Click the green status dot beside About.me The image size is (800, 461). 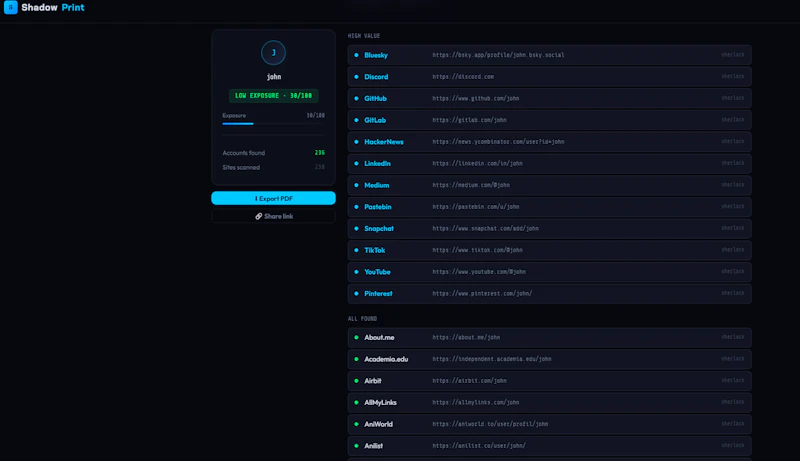click(356, 338)
